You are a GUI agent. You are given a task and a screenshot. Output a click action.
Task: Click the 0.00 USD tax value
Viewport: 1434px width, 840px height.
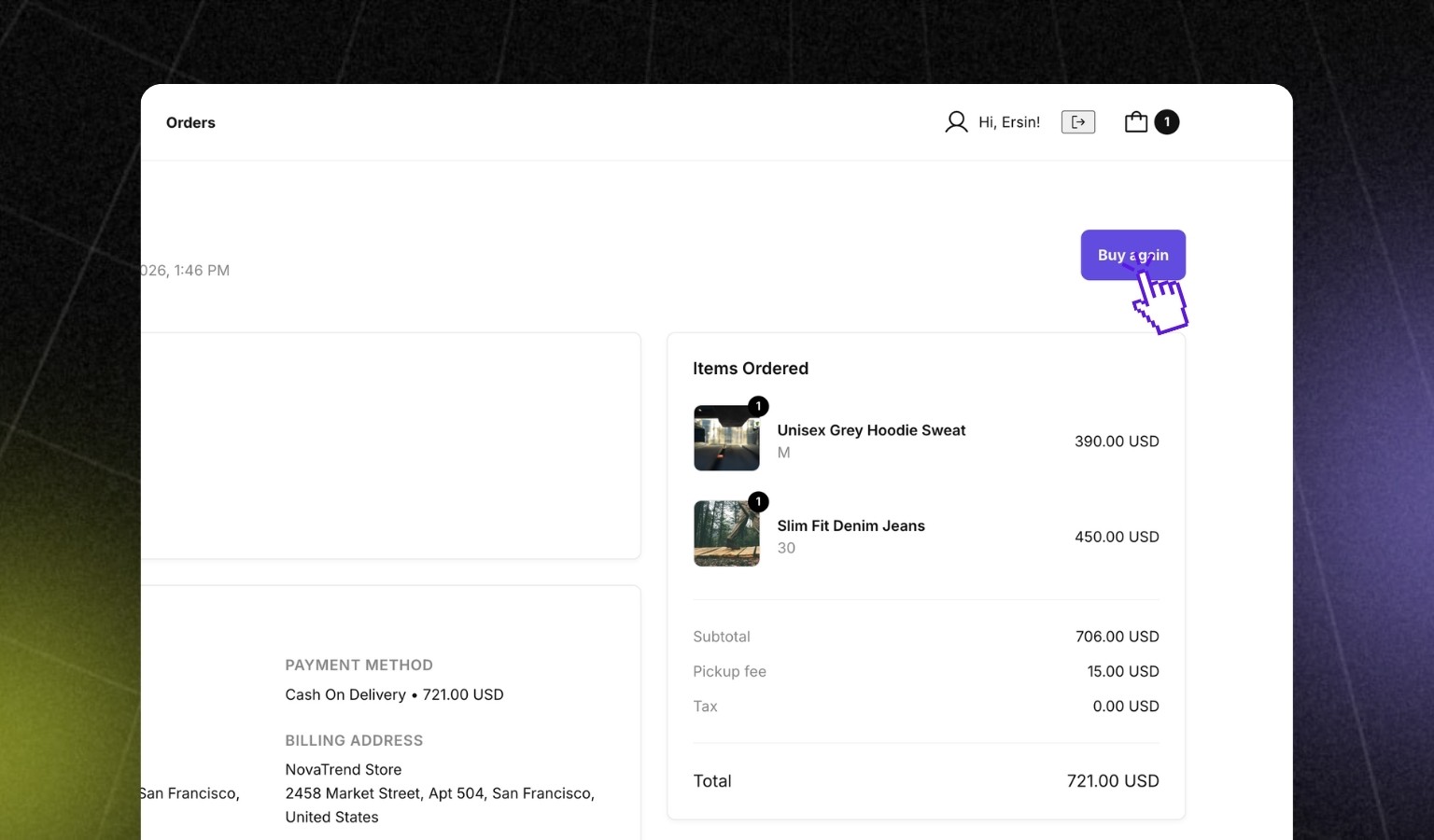[1126, 707]
